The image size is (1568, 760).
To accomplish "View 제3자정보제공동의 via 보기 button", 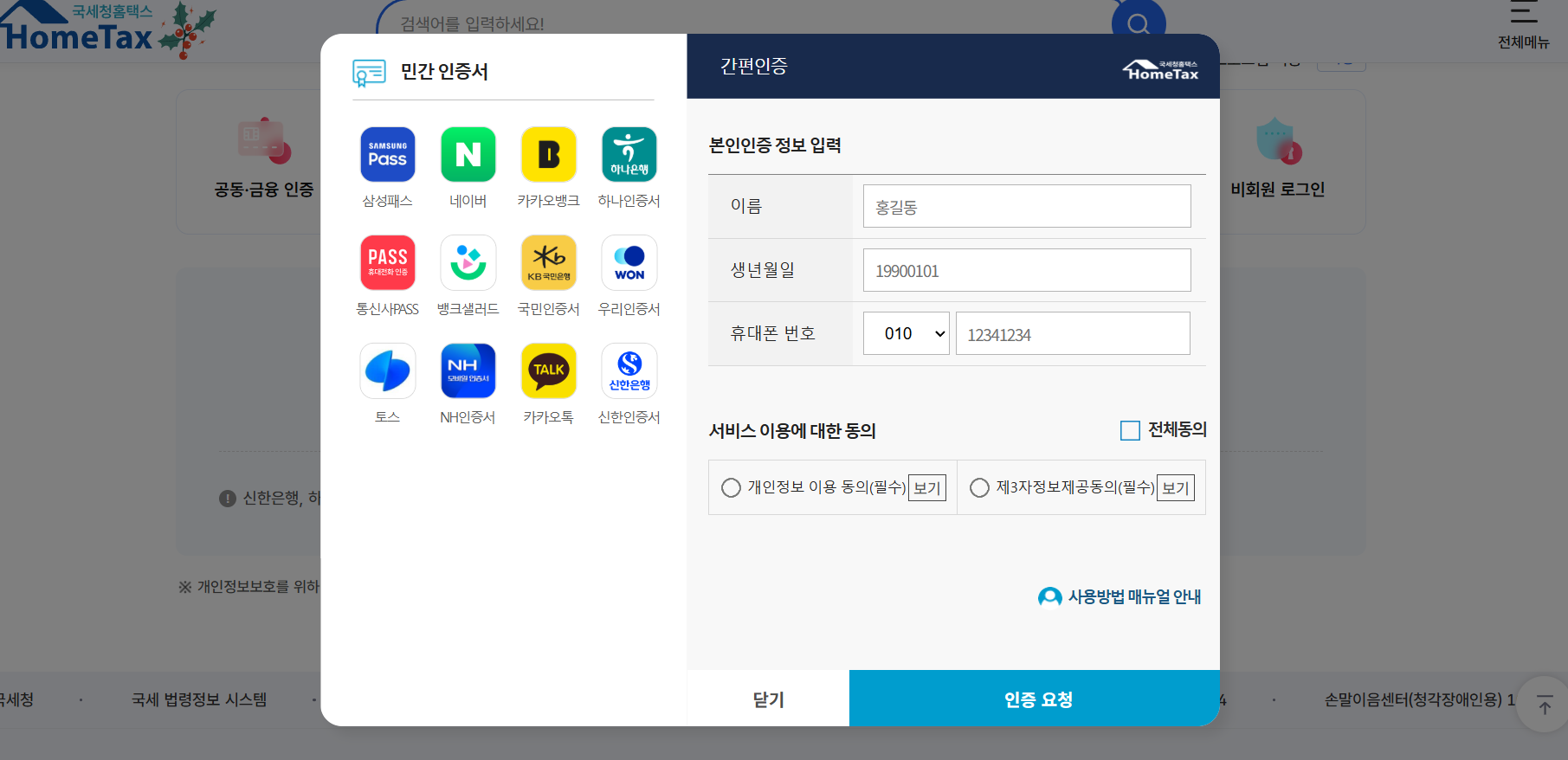I will tap(1176, 488).
